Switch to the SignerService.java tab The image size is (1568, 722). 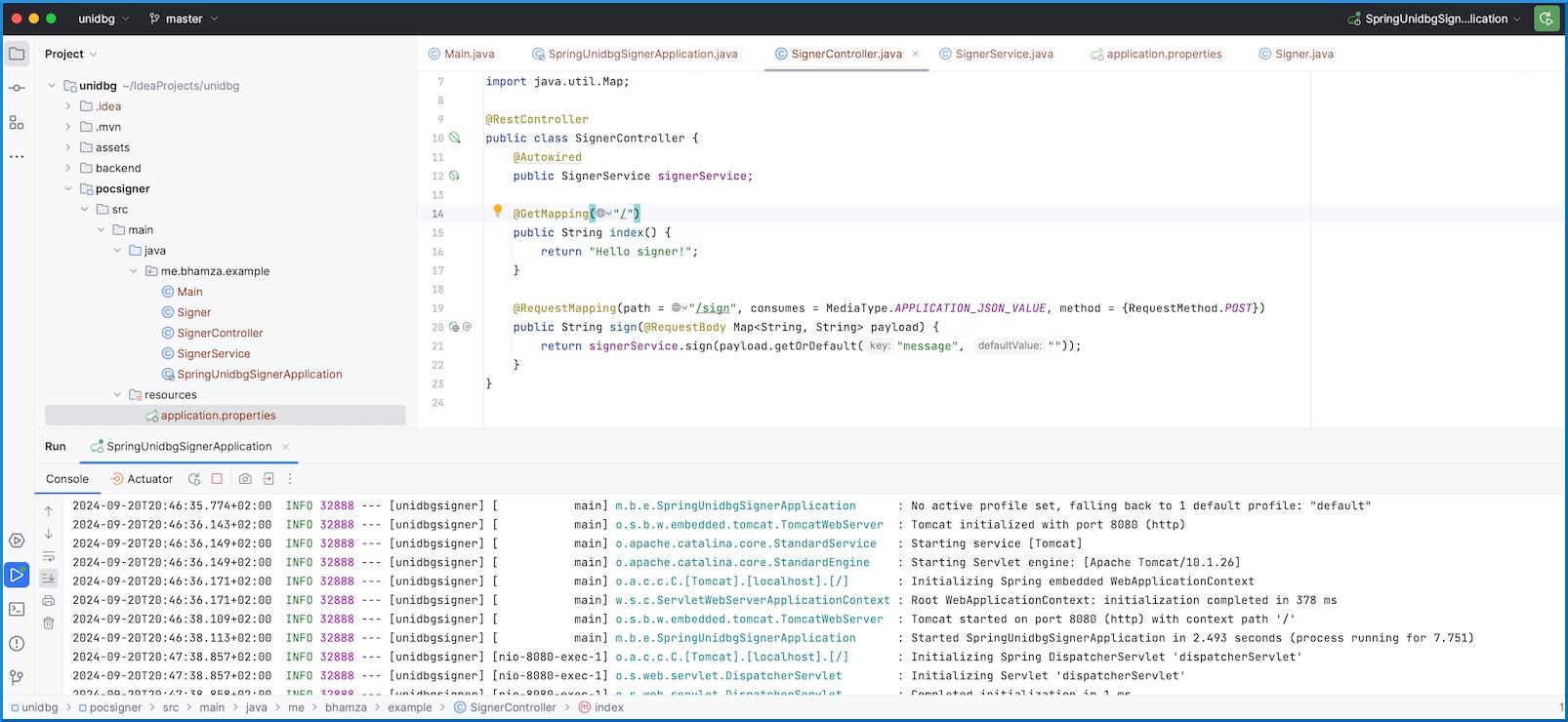pos(996,54)
